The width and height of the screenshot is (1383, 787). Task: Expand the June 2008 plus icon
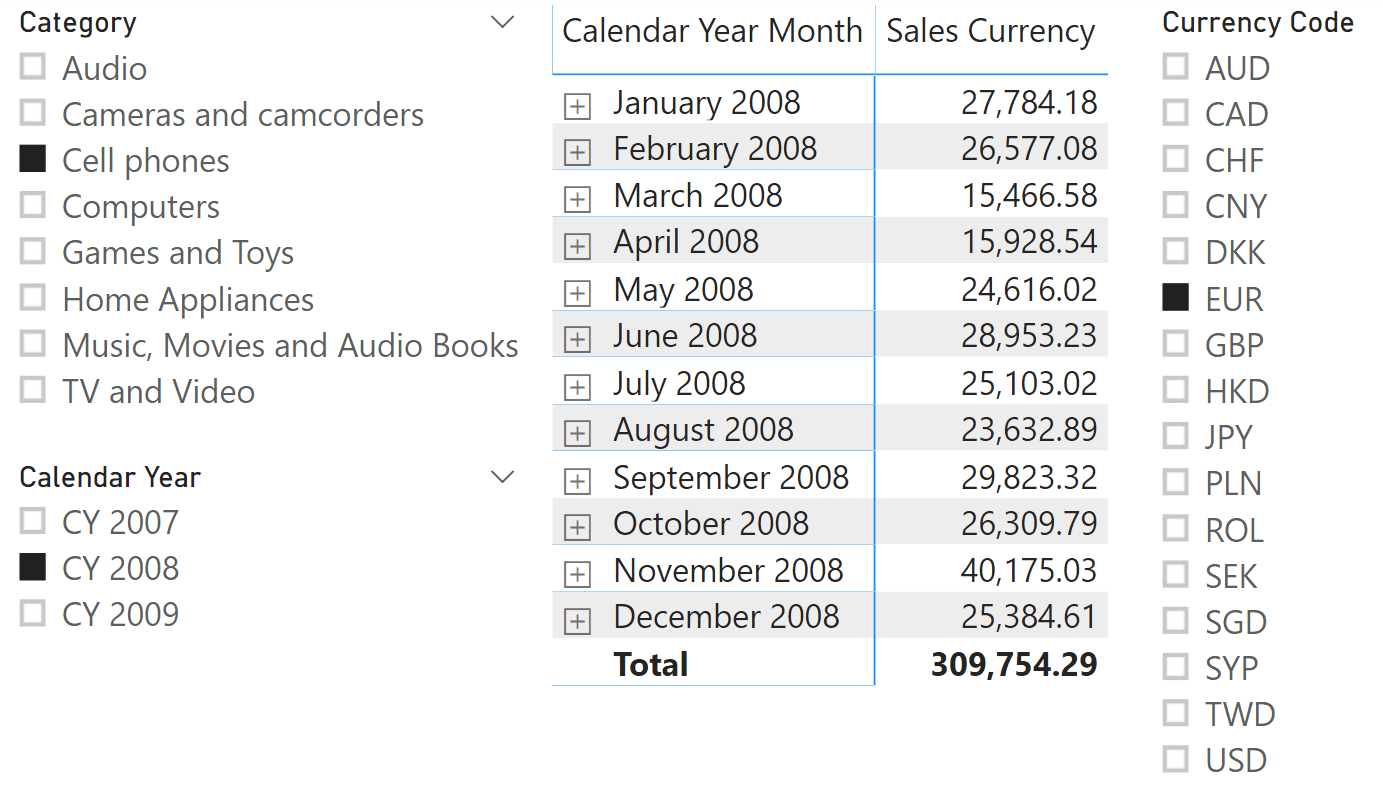coord(577,339)
